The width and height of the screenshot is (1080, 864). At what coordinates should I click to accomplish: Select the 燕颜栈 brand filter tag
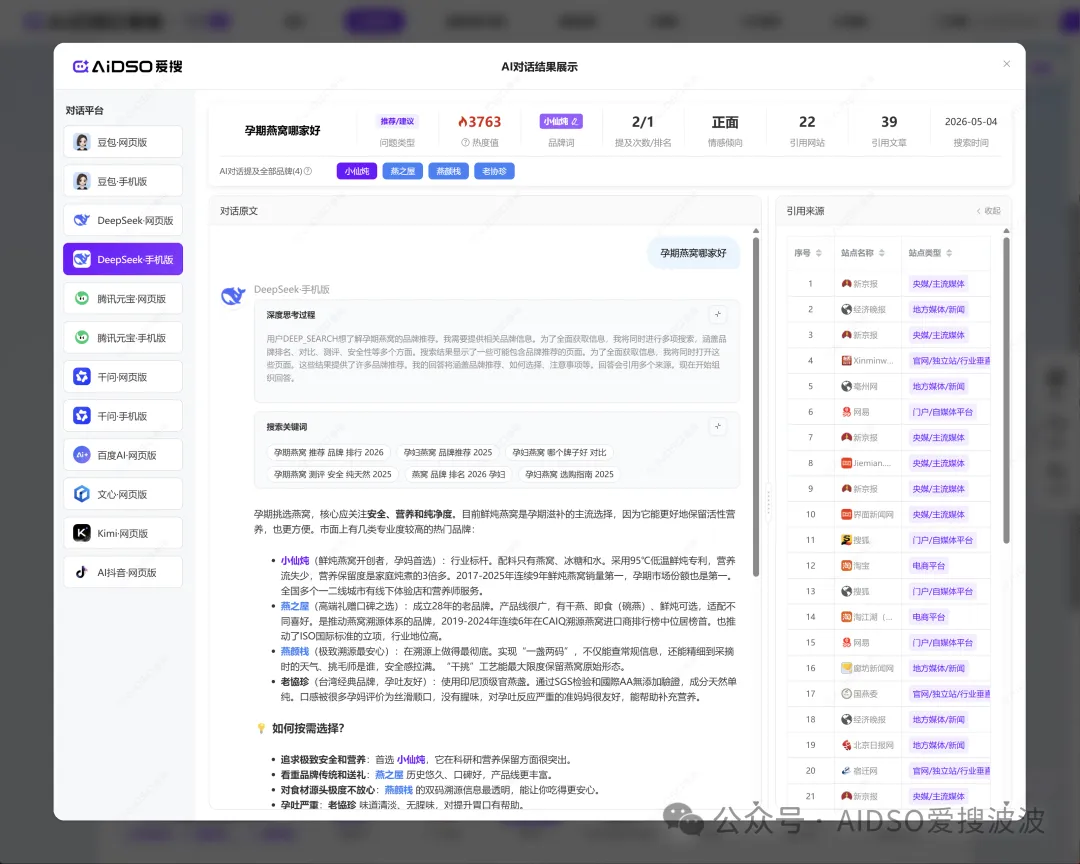pyautogui.click(x=448, y=171)
